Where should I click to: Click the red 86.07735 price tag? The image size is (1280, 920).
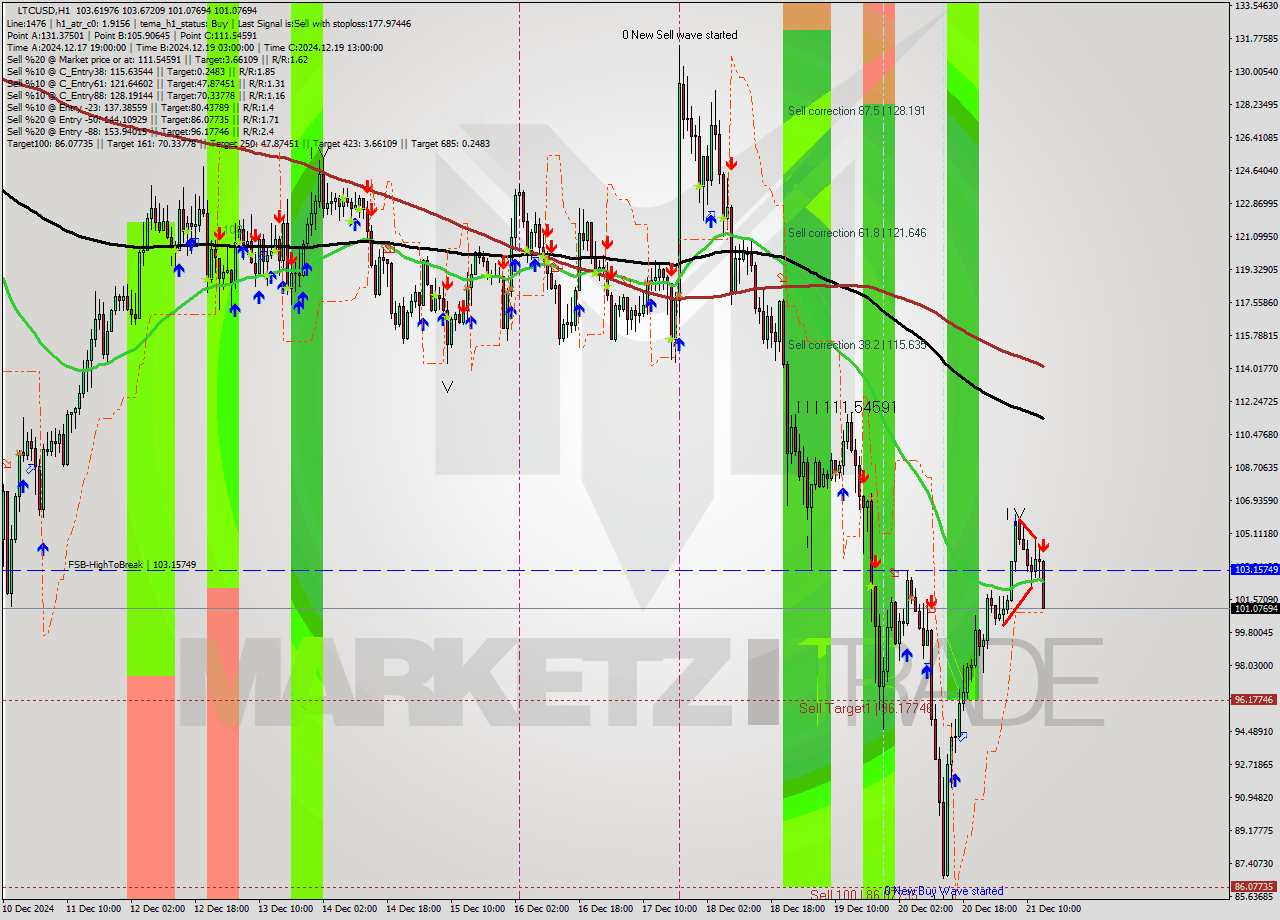tap(1255, 886)
